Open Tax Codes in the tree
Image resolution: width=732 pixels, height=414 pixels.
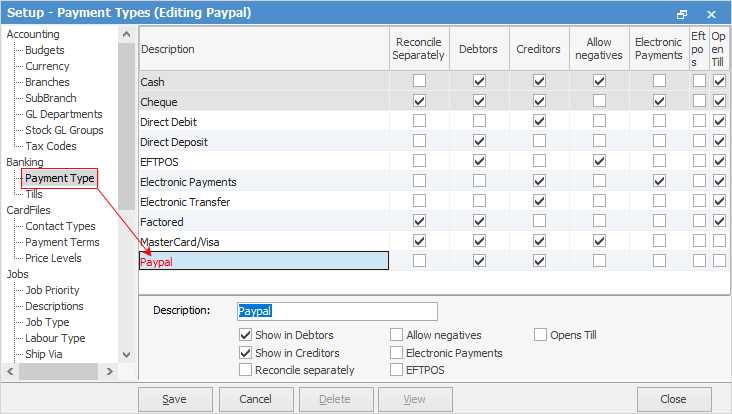[50, 146]
